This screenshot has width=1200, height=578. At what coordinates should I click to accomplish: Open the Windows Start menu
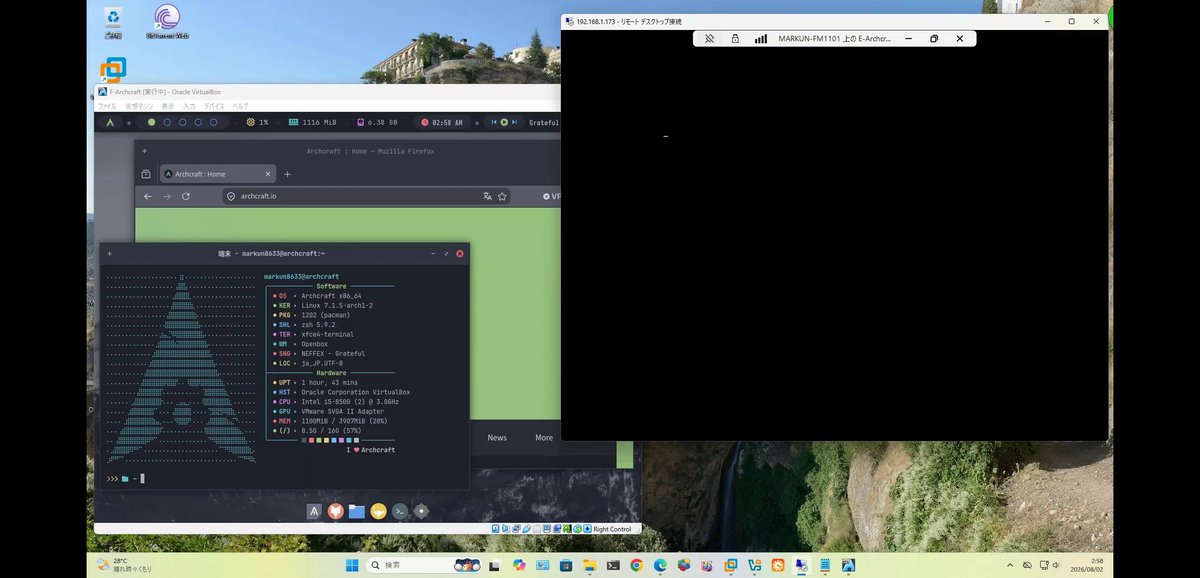coord(352,565)
